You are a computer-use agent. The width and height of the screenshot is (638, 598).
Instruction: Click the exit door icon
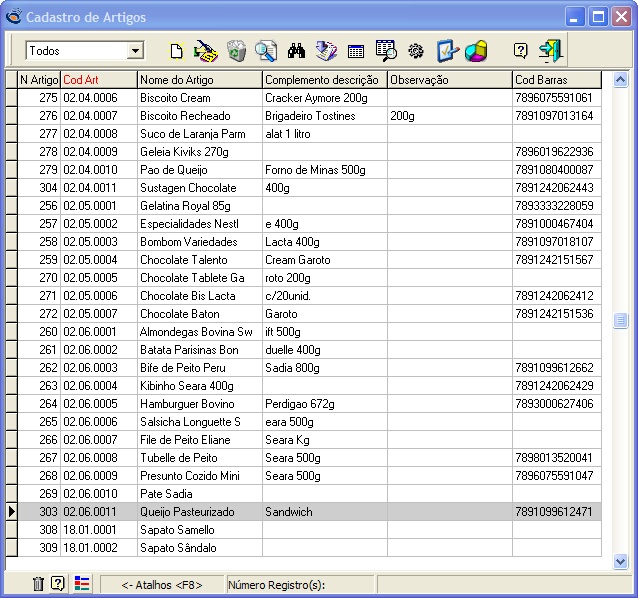click(551, 51)
